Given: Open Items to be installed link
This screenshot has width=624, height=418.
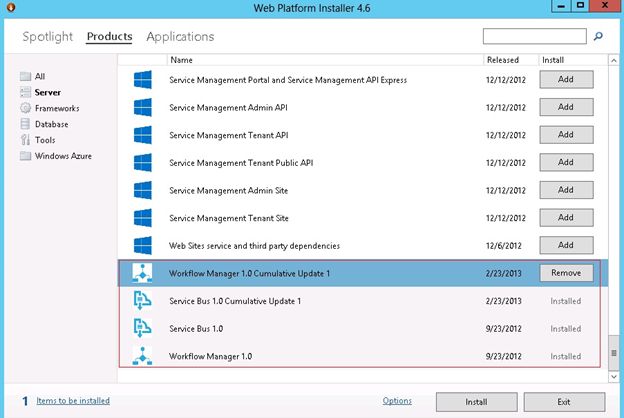Looking at the screenshot, I should click(x=73, y=401).
